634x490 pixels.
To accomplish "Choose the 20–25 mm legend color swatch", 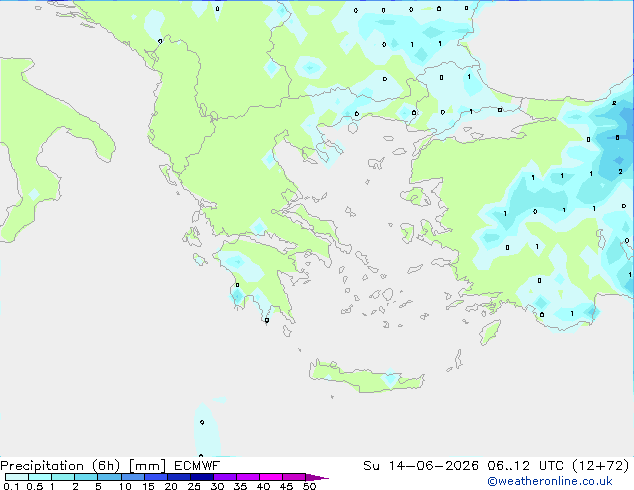I will (x=178, y=477).
